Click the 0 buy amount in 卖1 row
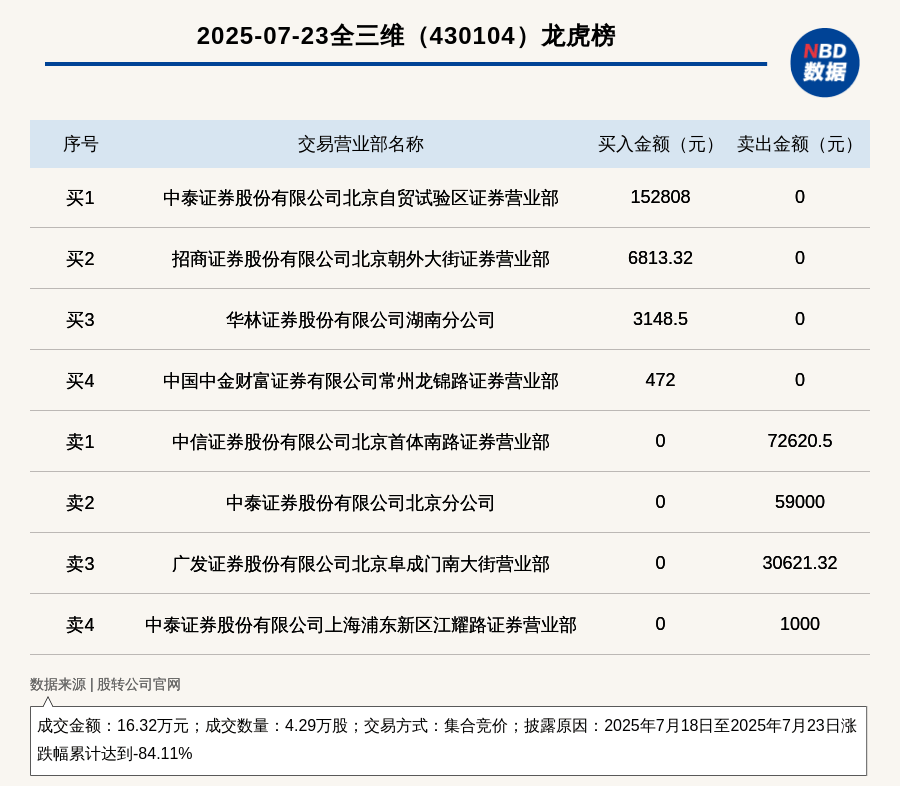This screenshot has width=900, height=786. pyautogui.click(x=660, y=440)
